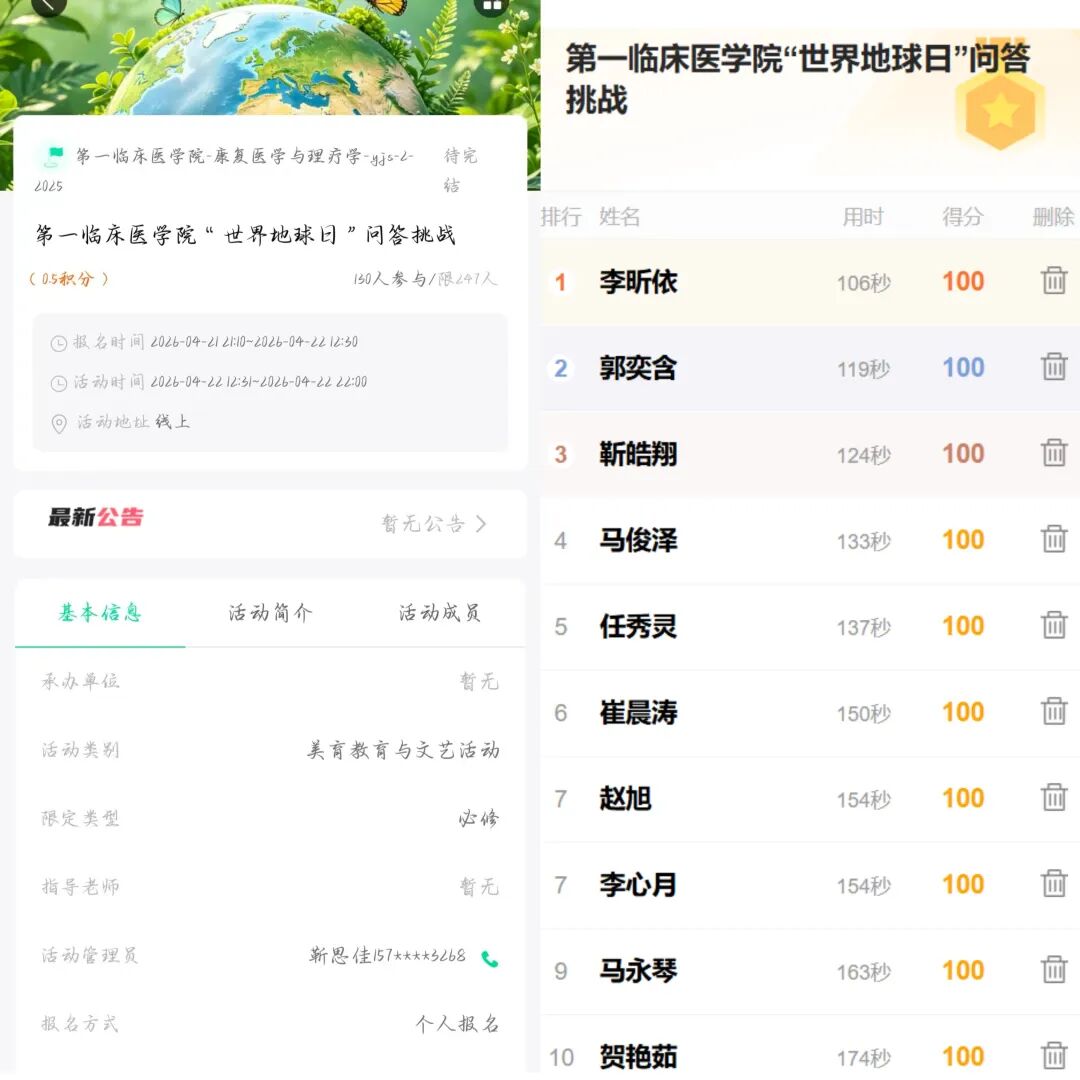Select the name 任秀灵
The height and width of the screenshot is (1080, 1080).
638,626
